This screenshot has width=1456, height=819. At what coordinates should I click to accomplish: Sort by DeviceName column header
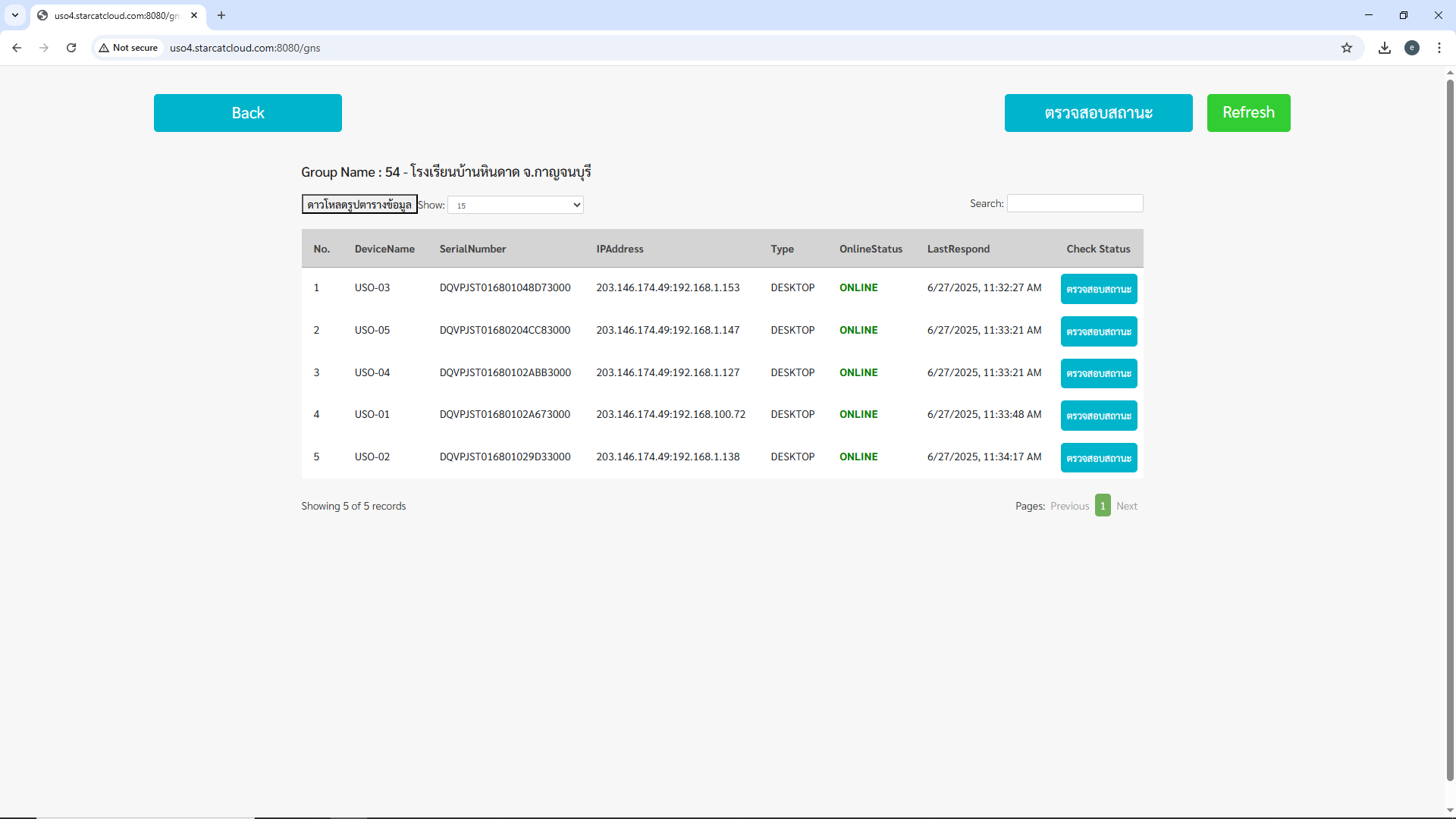click(x=384, y=249)
